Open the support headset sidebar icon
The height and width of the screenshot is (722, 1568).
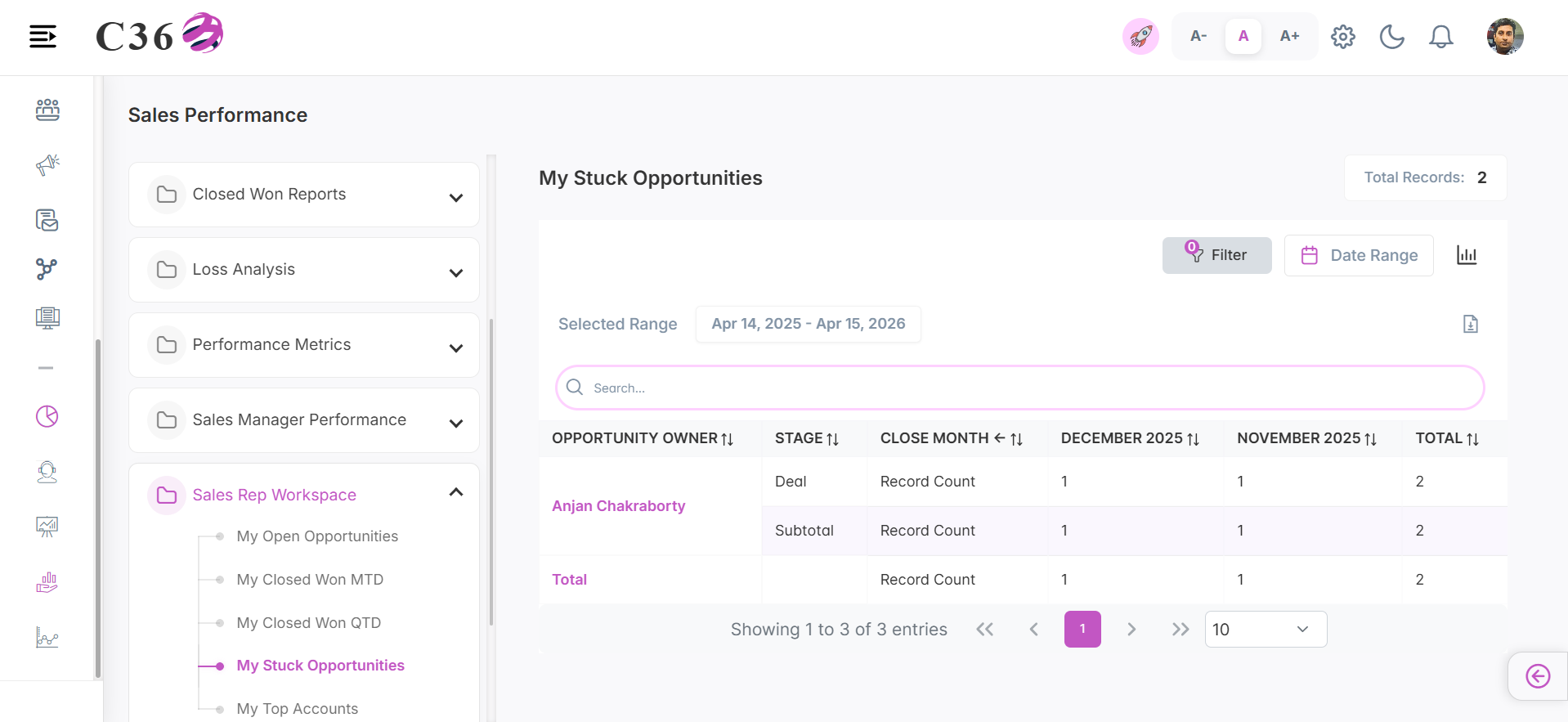[x=47, y=472]
